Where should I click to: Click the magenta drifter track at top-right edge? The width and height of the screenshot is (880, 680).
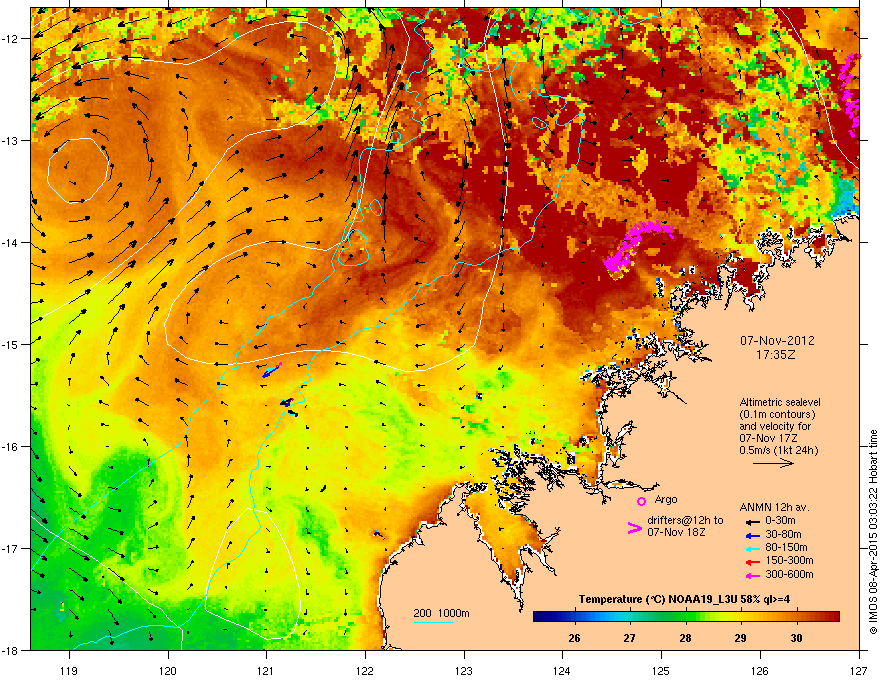850,93
